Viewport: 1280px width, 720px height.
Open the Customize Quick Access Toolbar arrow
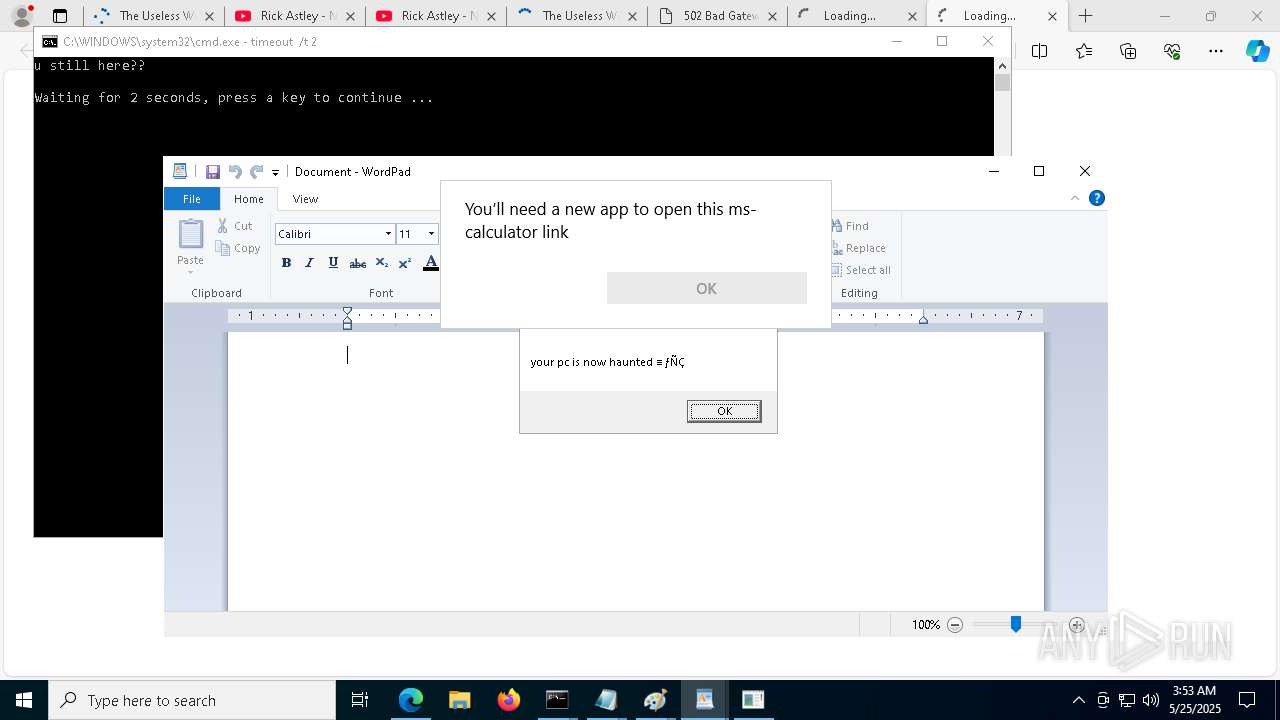(x=276, y=173)
